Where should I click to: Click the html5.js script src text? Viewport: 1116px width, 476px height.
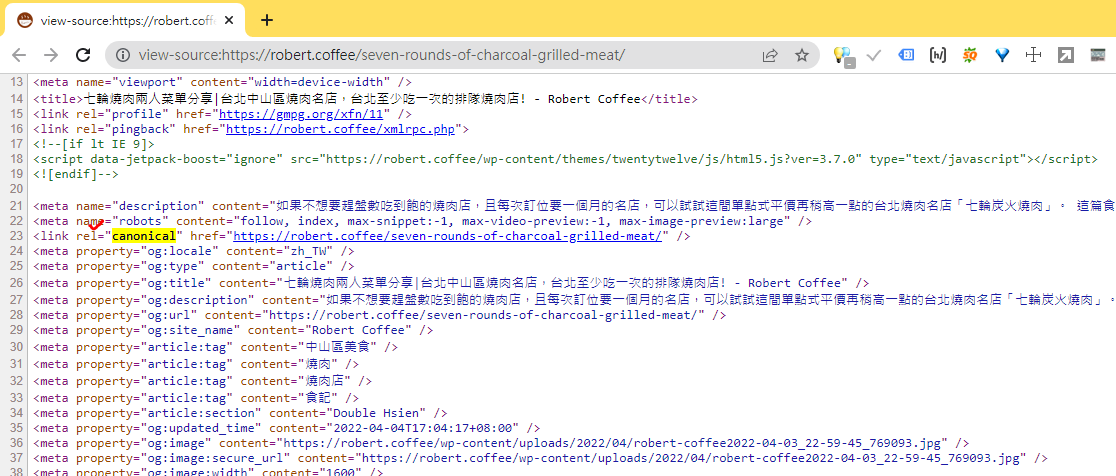[589, 159]
